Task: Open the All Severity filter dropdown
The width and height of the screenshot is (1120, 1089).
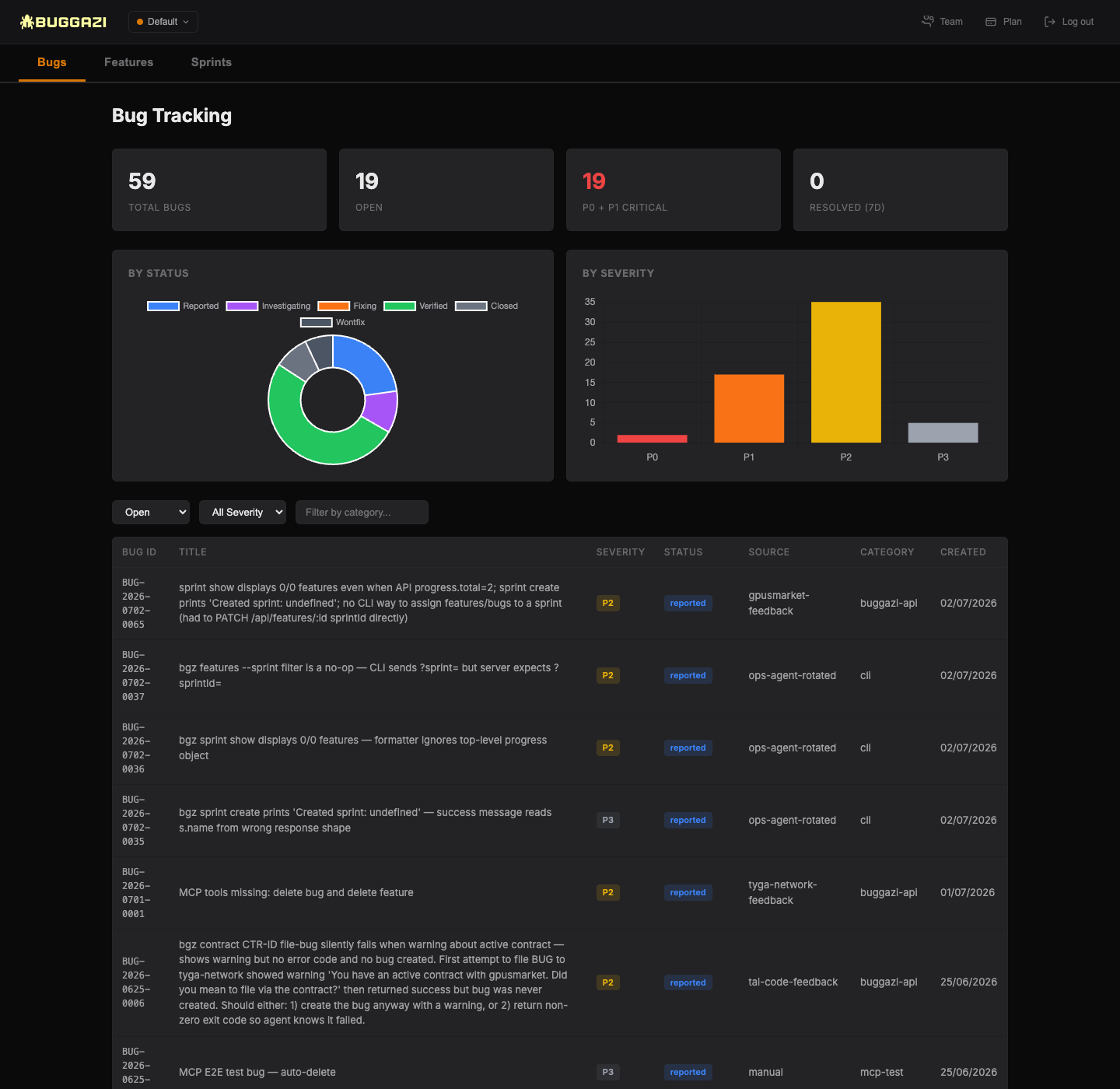Action: (243, 512)
